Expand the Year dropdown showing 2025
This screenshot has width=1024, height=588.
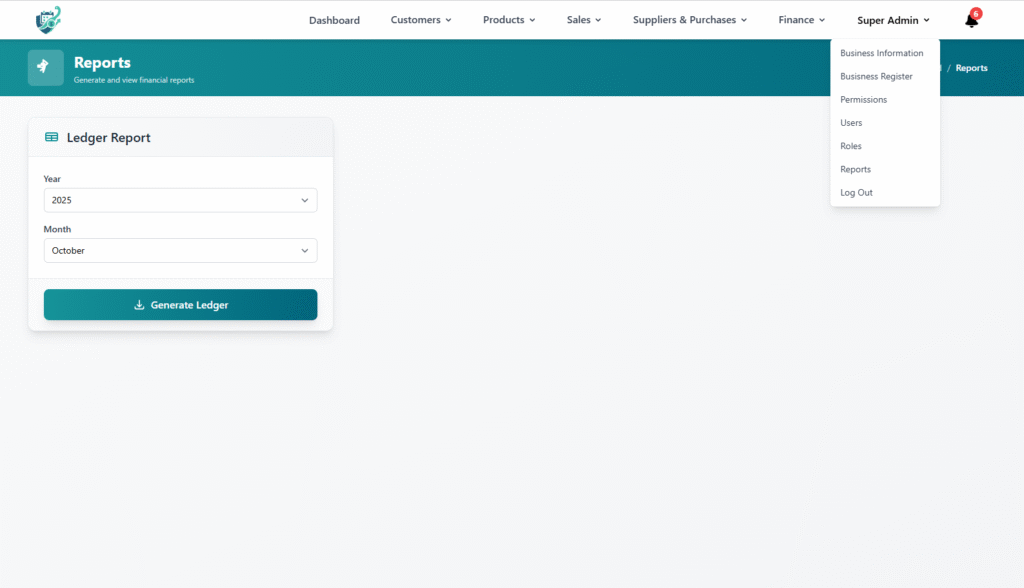[180, 200]
